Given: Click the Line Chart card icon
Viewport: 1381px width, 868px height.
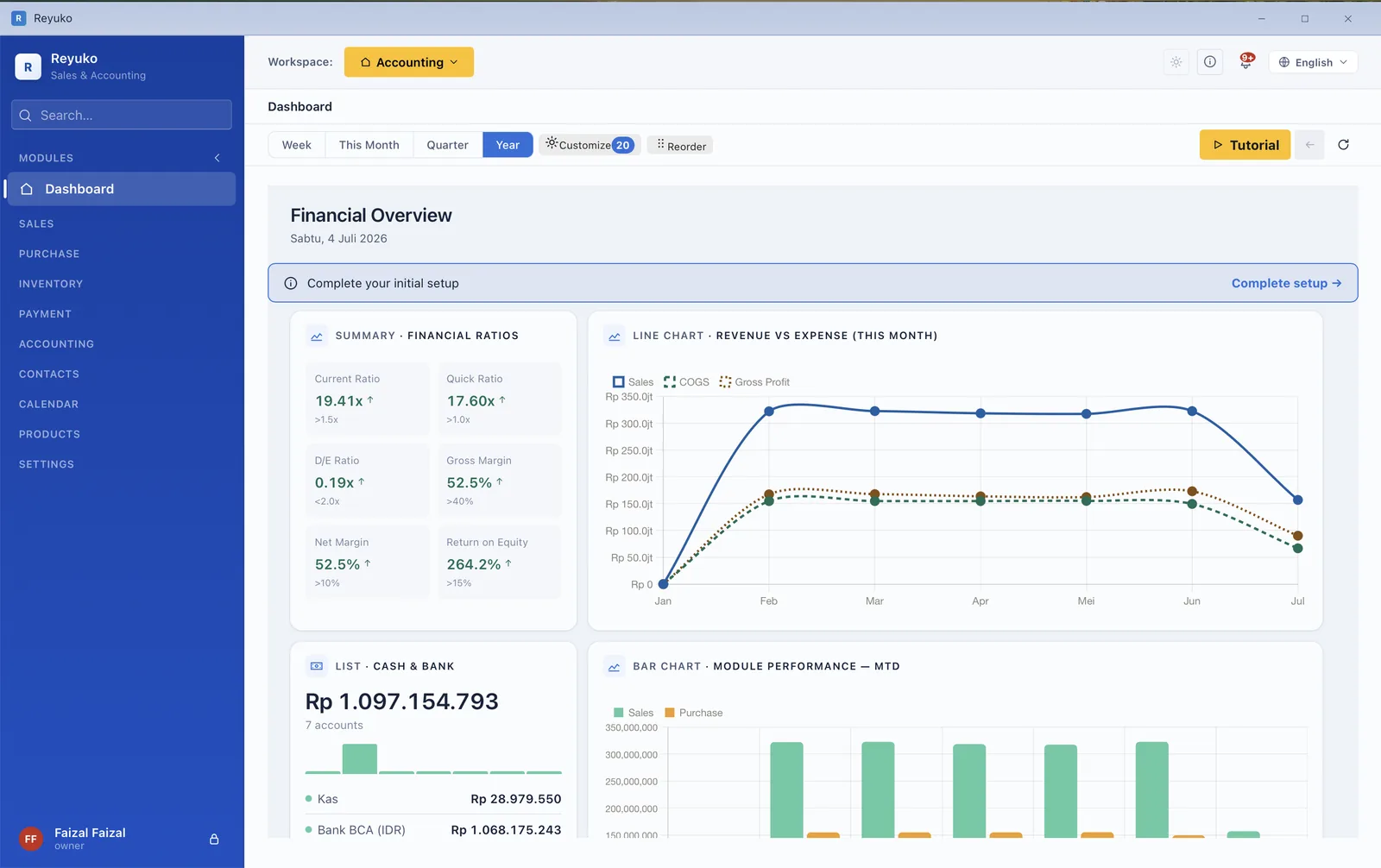Looking at the screenshot, I should pos(615,337).
